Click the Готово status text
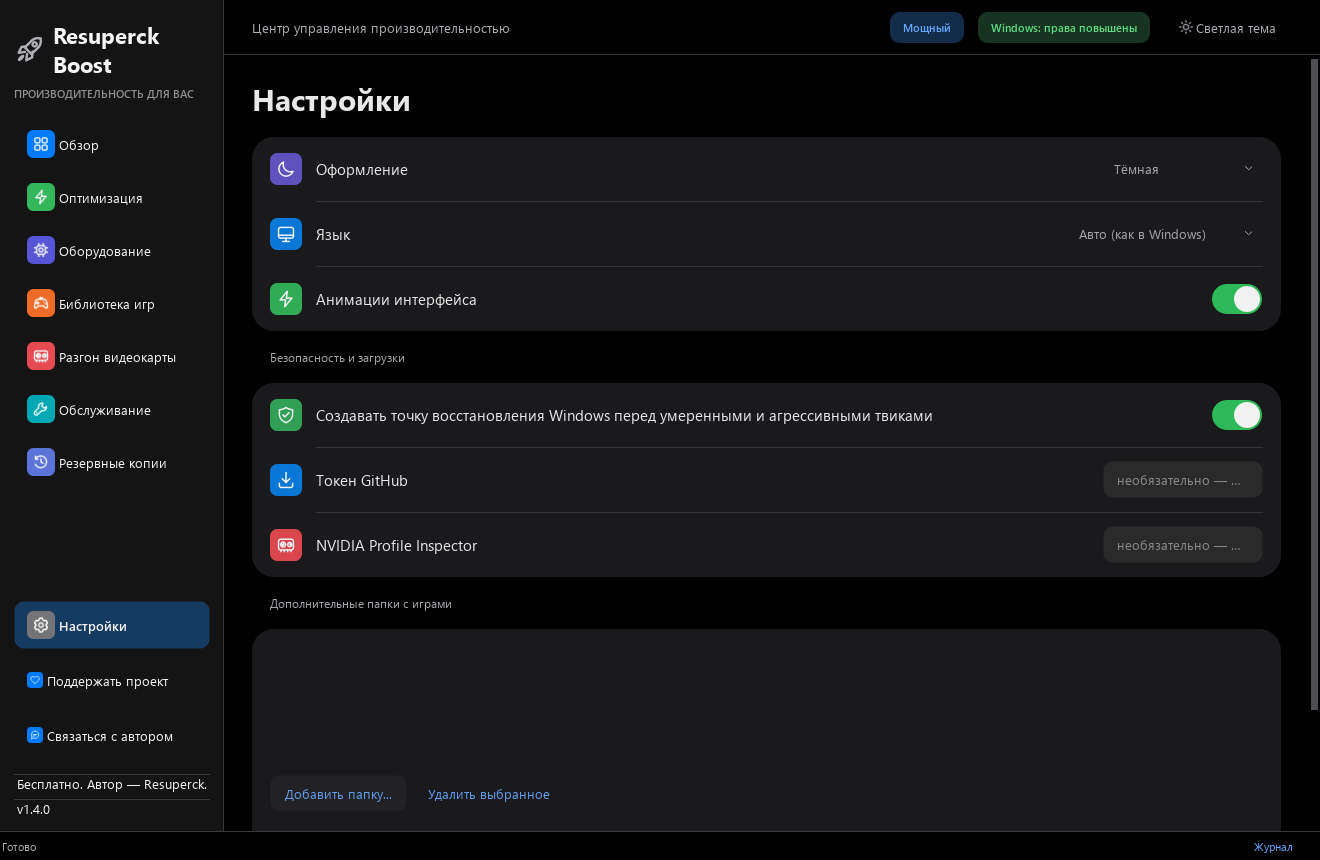 (19, 847)
